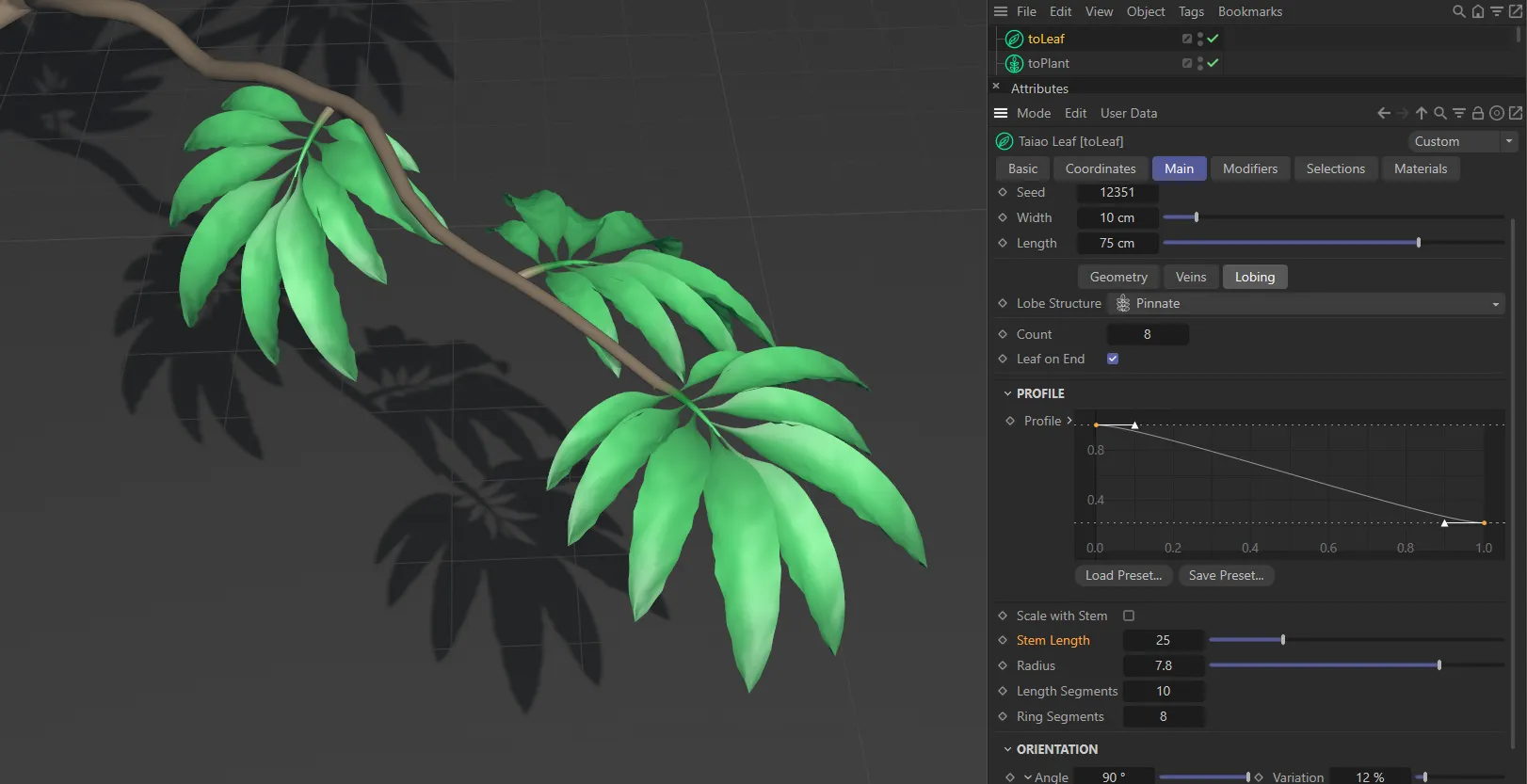
Task: Open the Bookmarks menu
Action: pyautogui.click(x=1250, y=11)
